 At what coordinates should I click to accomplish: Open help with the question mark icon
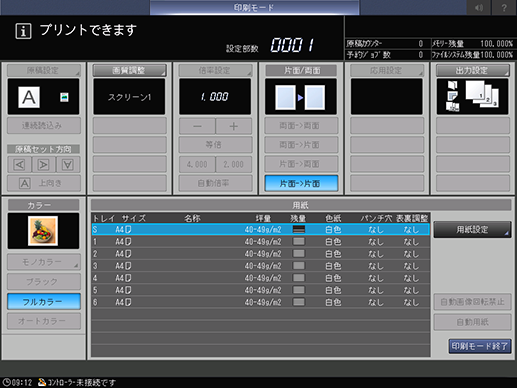click(504, 7)
